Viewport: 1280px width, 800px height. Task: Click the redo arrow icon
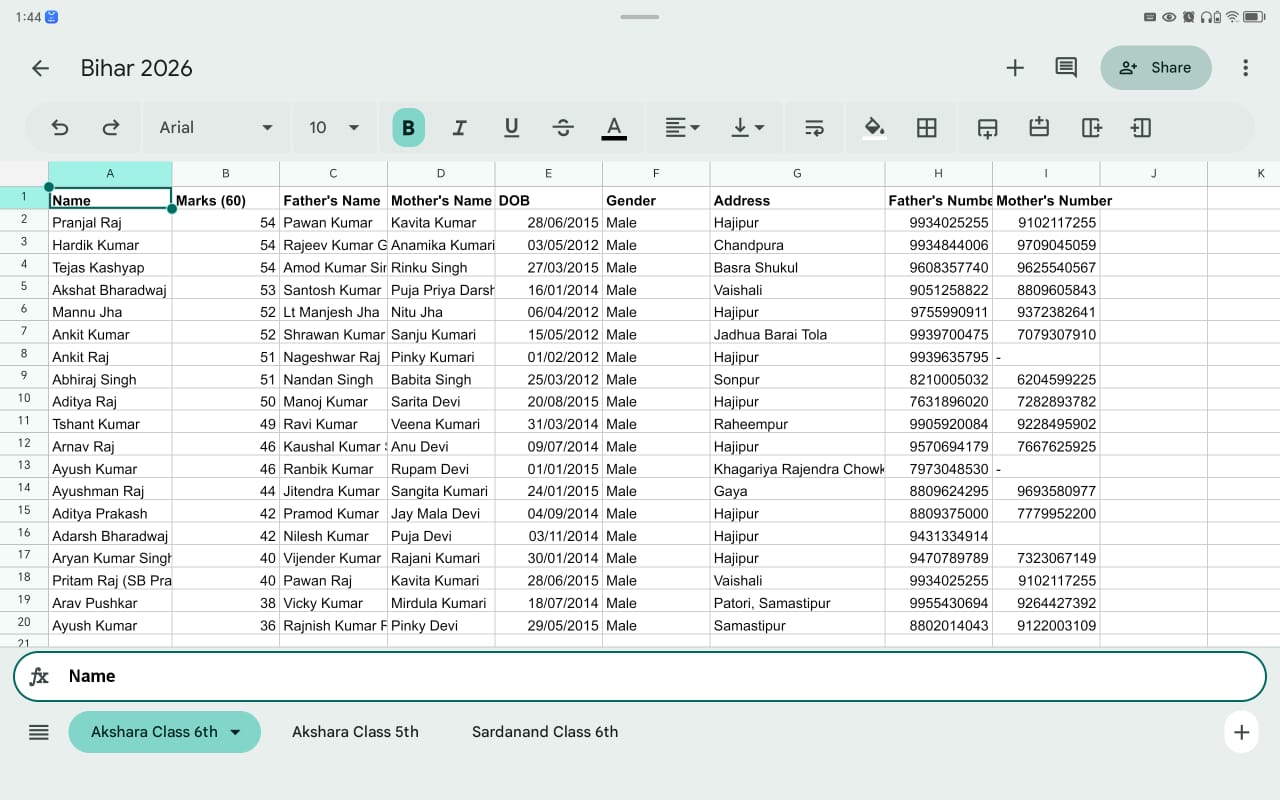111,127
